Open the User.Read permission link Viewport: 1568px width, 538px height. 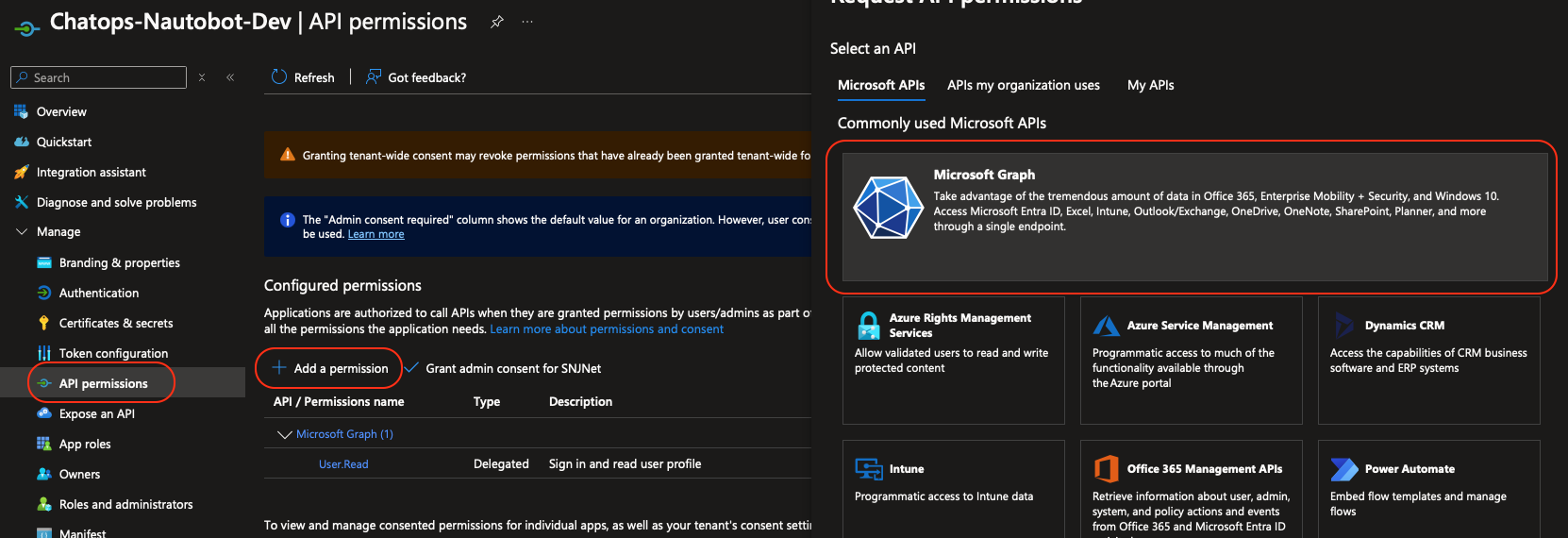(x=343, y=464)
